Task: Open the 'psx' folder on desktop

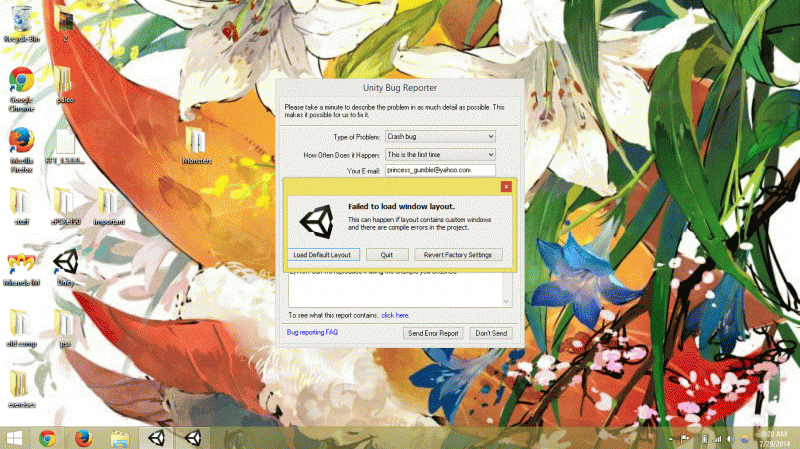Action: [x=65, y=328]
